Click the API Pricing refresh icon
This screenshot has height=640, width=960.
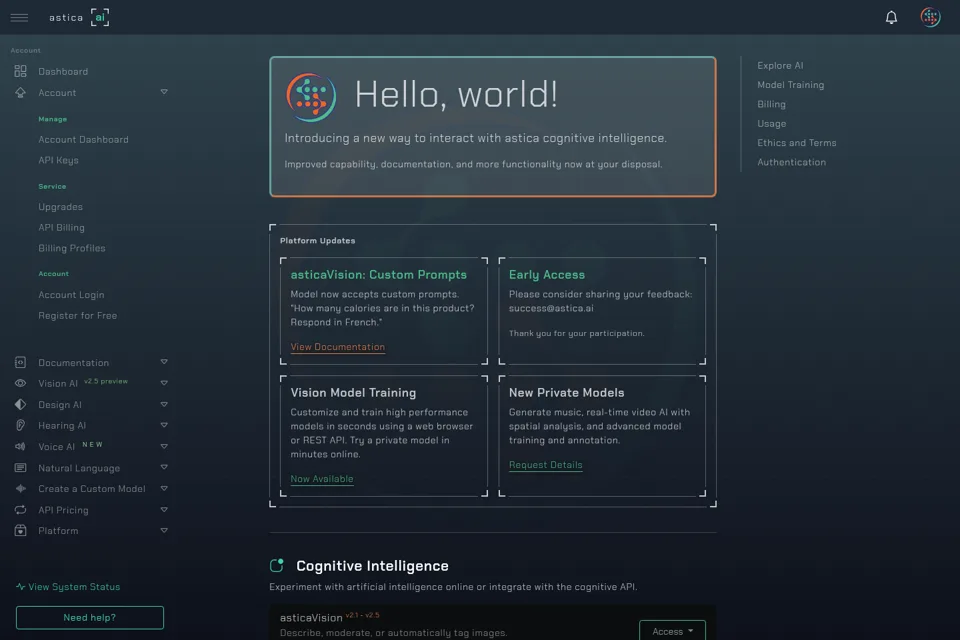click(20, 510)
